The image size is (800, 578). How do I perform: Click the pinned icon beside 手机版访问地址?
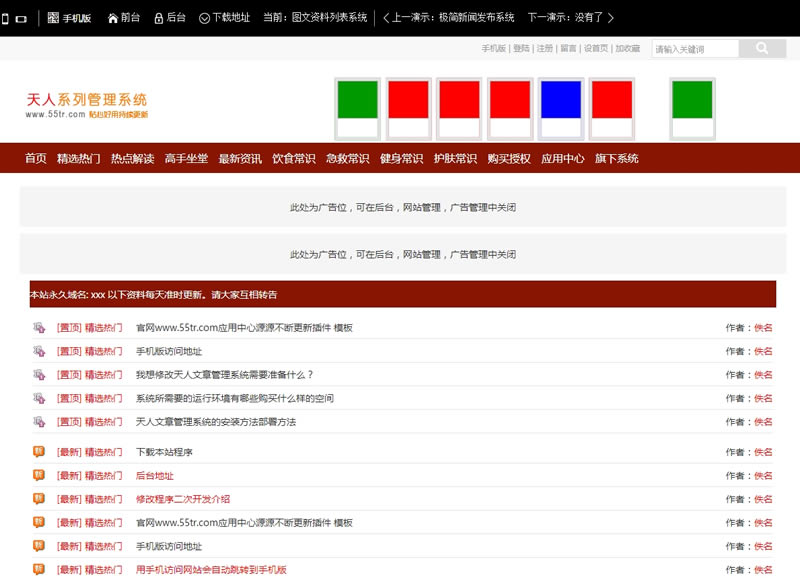click(39, 351)
